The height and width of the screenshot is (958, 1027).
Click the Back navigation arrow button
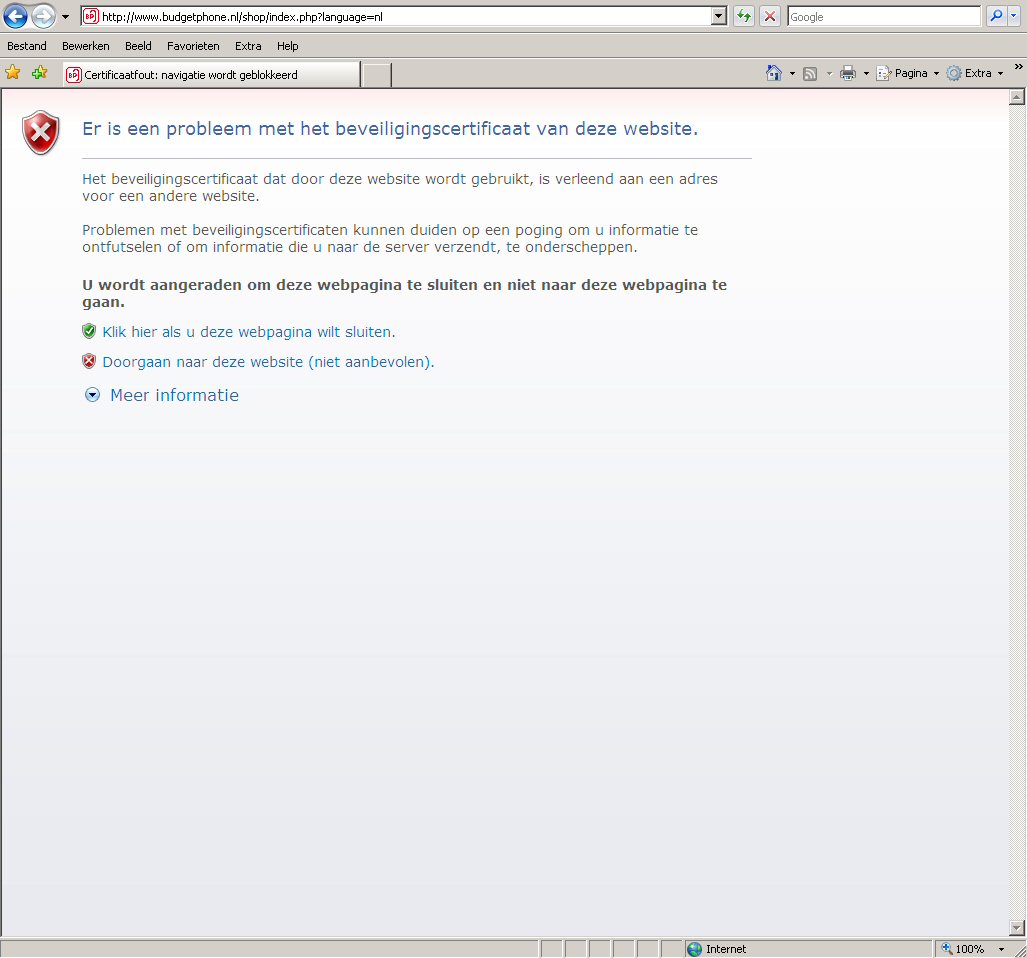coord(16,16)
